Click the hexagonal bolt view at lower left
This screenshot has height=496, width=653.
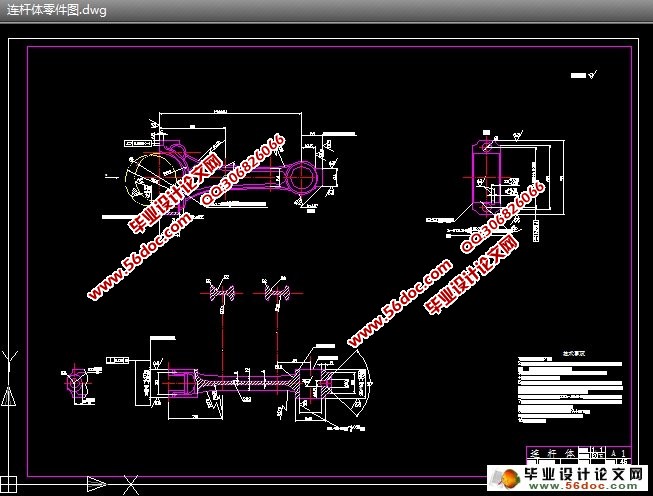point(73,381)
